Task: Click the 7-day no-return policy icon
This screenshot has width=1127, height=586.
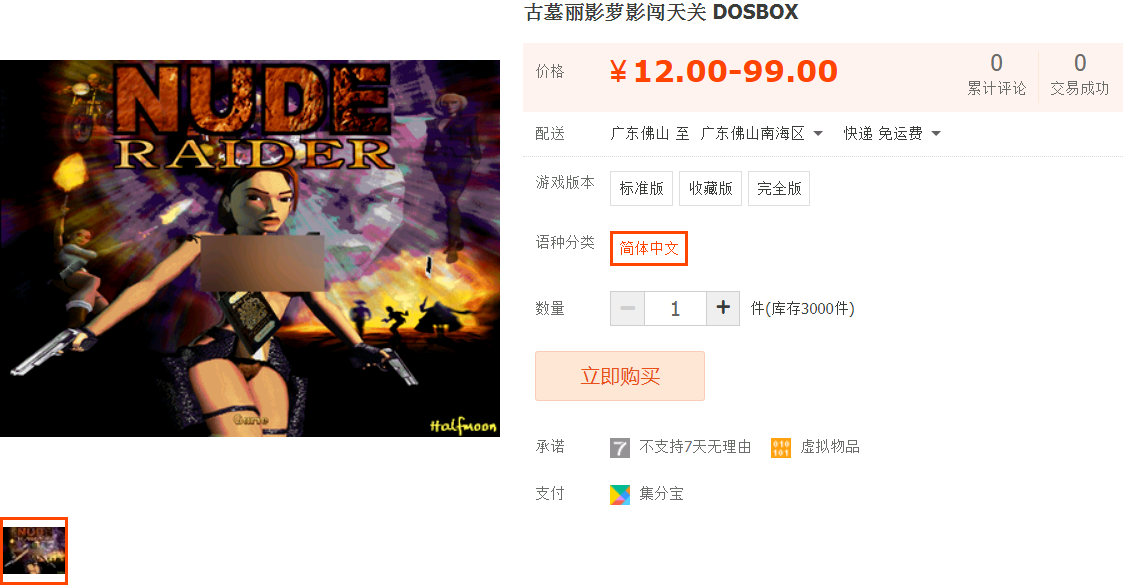Action: pos(620,448)
